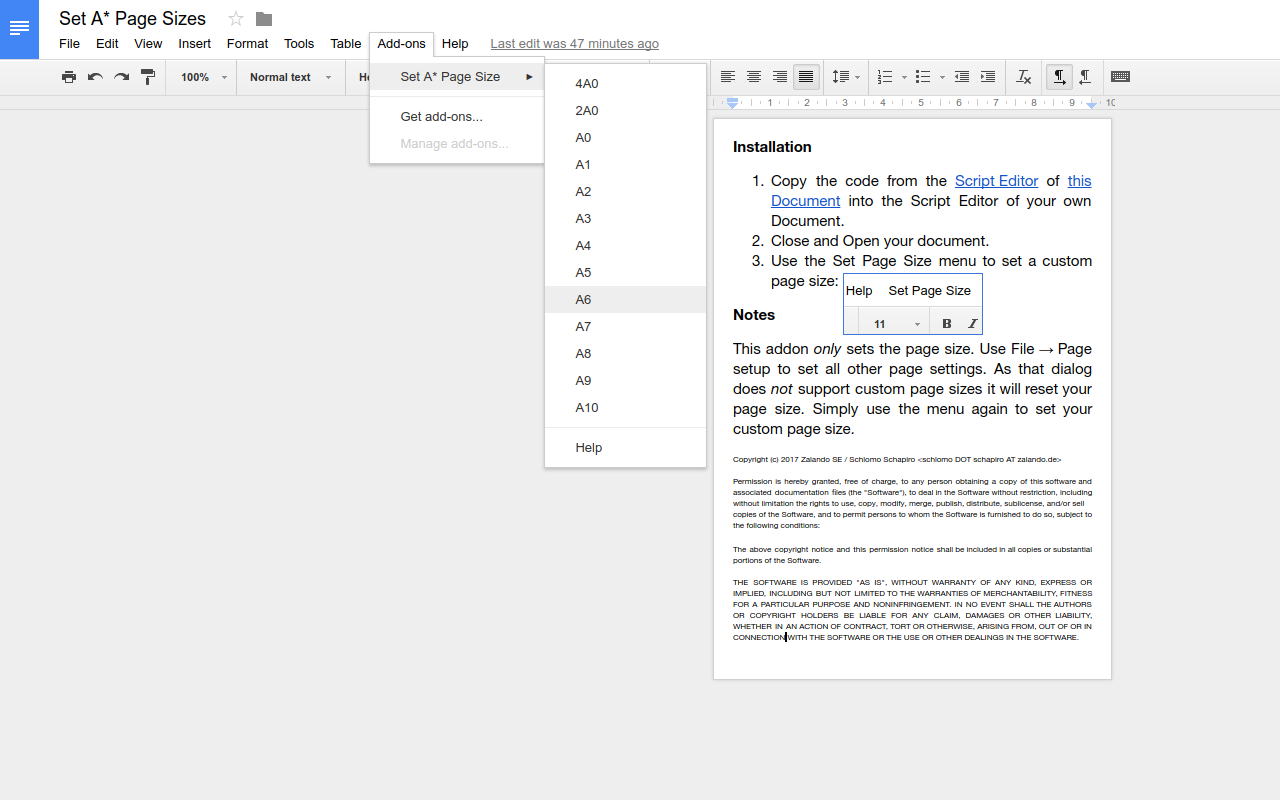Viewport: 1280px width, 800px height.
Task: Apply center text alignment
Action: point(753,77)
